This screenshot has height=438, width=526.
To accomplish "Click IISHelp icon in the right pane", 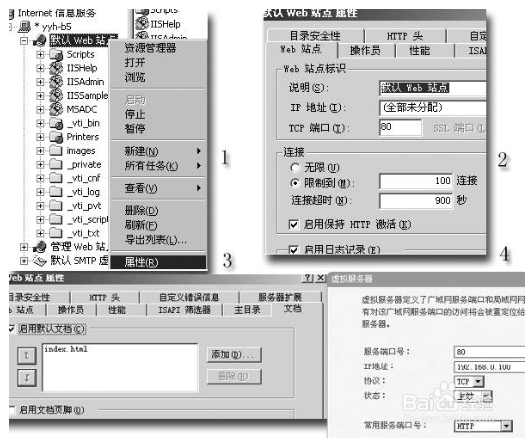I will coord(142,23).
